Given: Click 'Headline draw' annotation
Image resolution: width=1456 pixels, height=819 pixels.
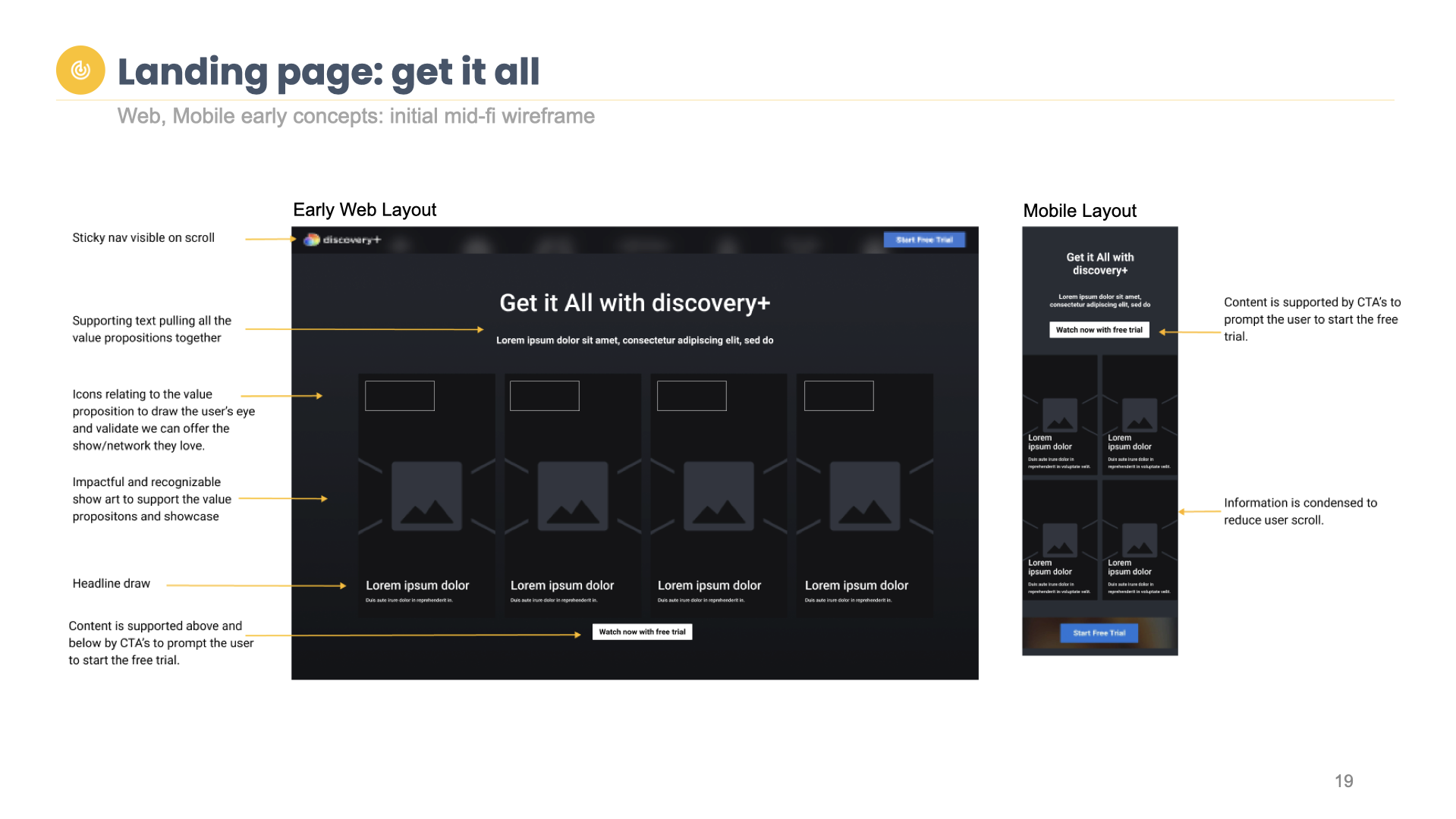Looking at the screenshot, I should (x=112, y=584).
